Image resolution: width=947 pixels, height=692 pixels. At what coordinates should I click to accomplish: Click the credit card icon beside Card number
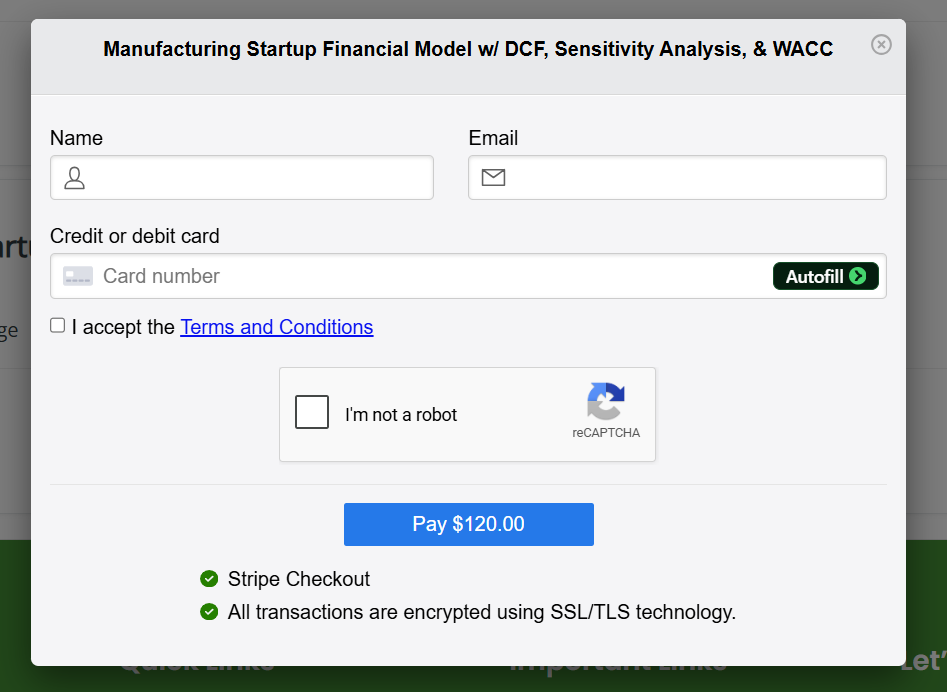[x=78, y=276]
